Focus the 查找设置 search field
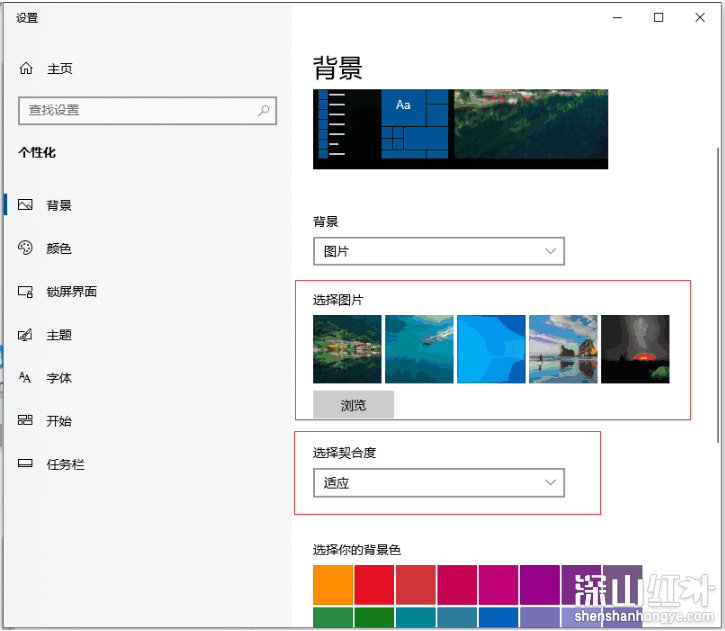 click(147, 110)
